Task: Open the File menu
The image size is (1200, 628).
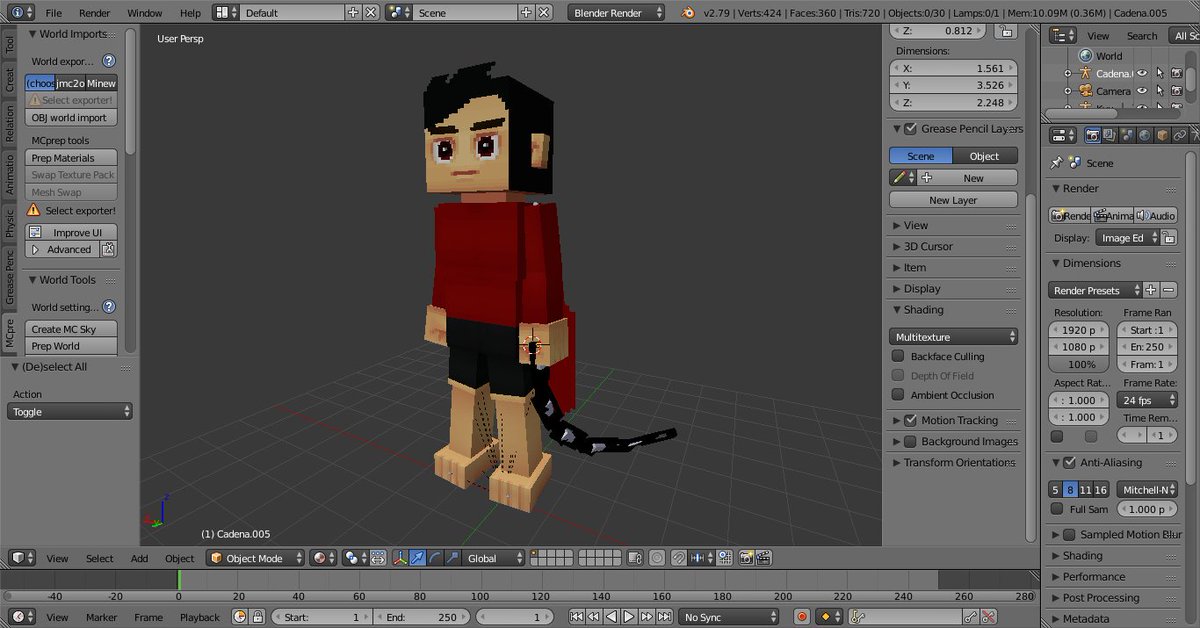Action: pos(53,13)
